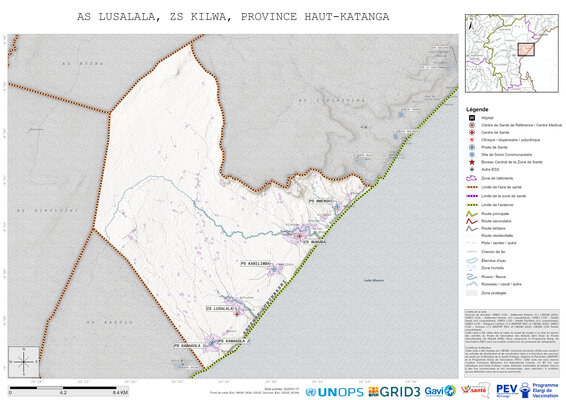The height and width of the screenshot is (400, 566).
Task: Click the Étendue d'eau legend symbol
Action: pos(472,260)
